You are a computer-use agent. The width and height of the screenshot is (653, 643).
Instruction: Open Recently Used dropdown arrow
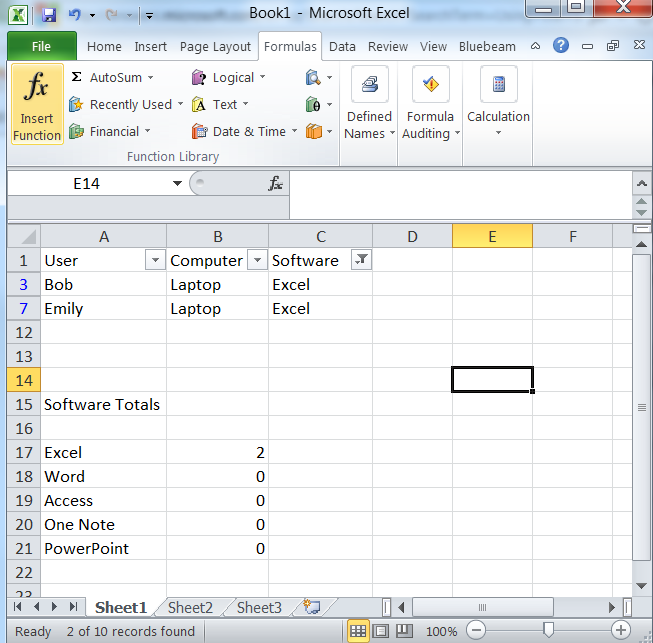coord(180,104)
